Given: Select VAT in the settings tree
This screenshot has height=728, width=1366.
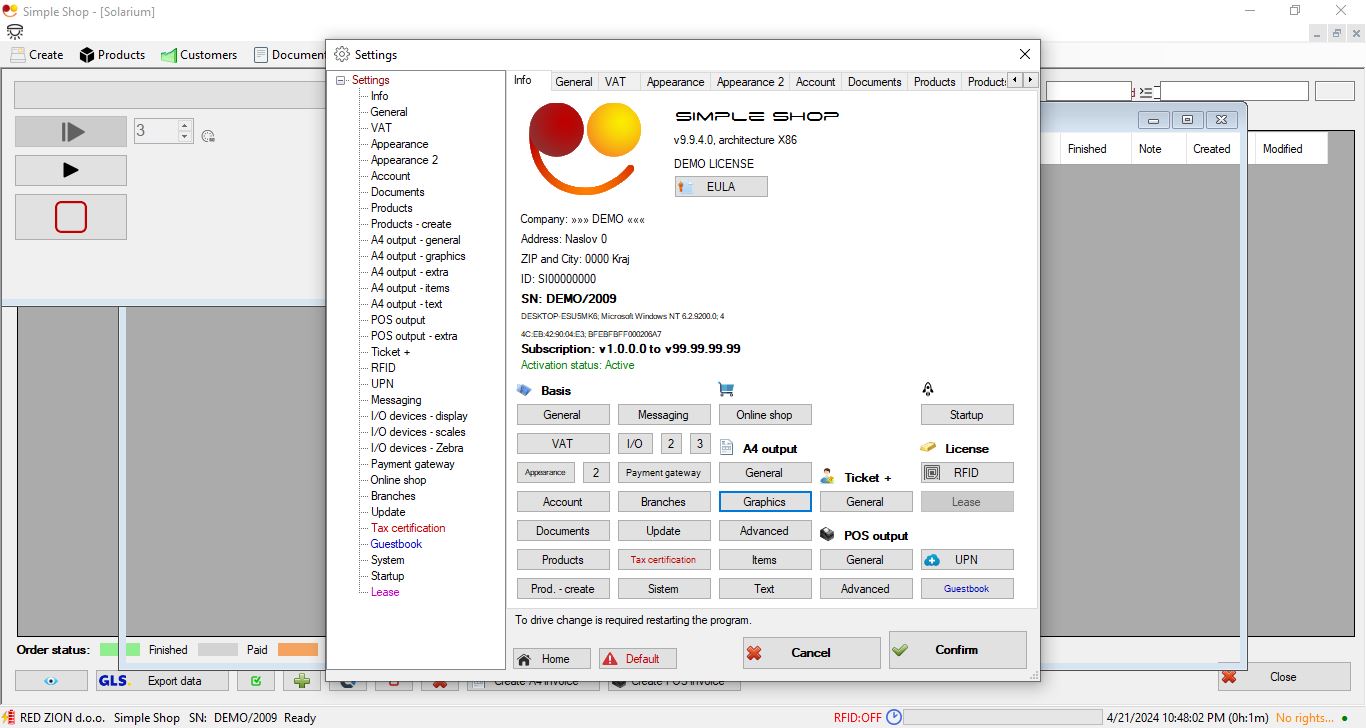Looking at the screenshot, I should pos(381,128).
